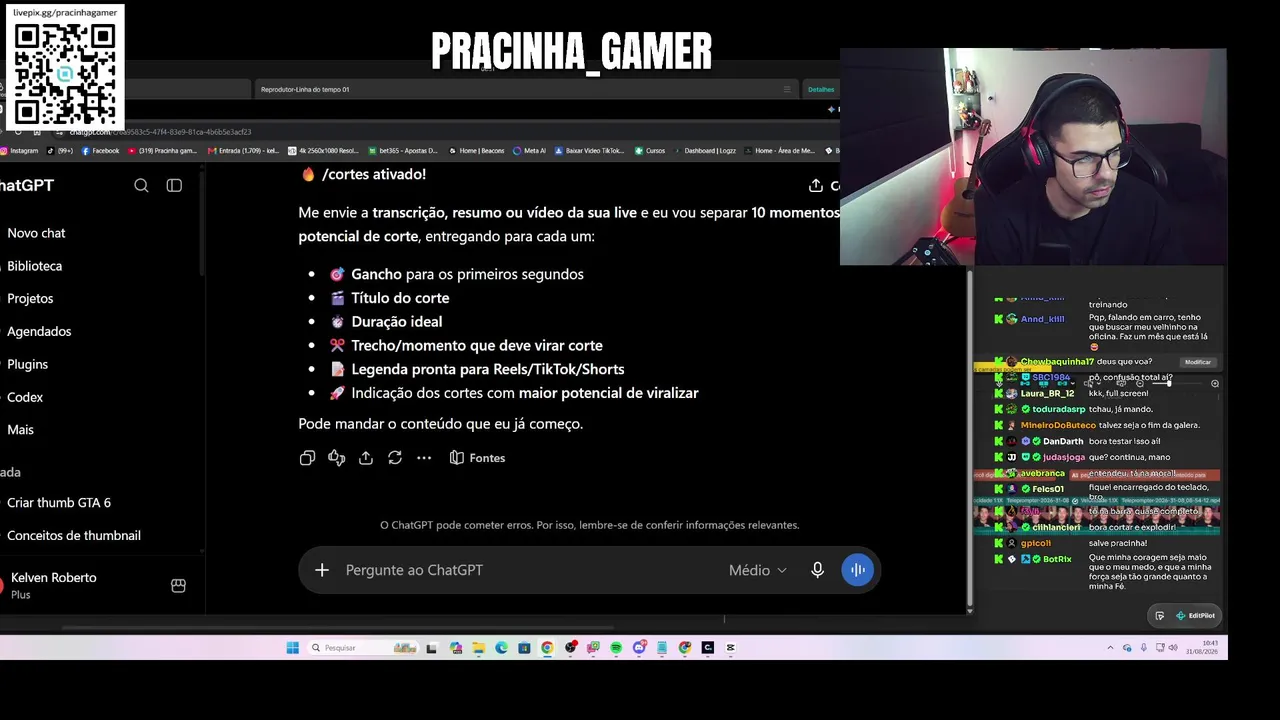The height and width of the screenshot is (720, 1280).
Task: Open the 'Baixar Video TikTok' bookmark
Action: click(589, 151)
